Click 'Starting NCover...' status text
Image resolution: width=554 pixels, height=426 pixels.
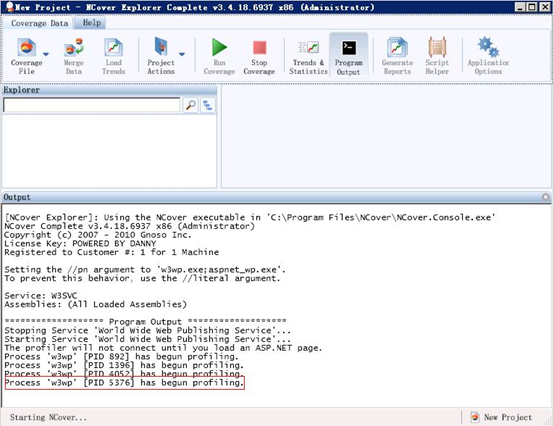click(x=48, y=417)
